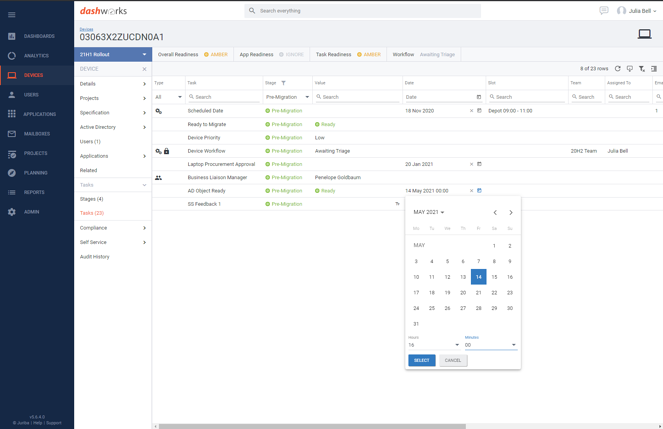Pick day 21 in the May calendar

coord(478,292)
